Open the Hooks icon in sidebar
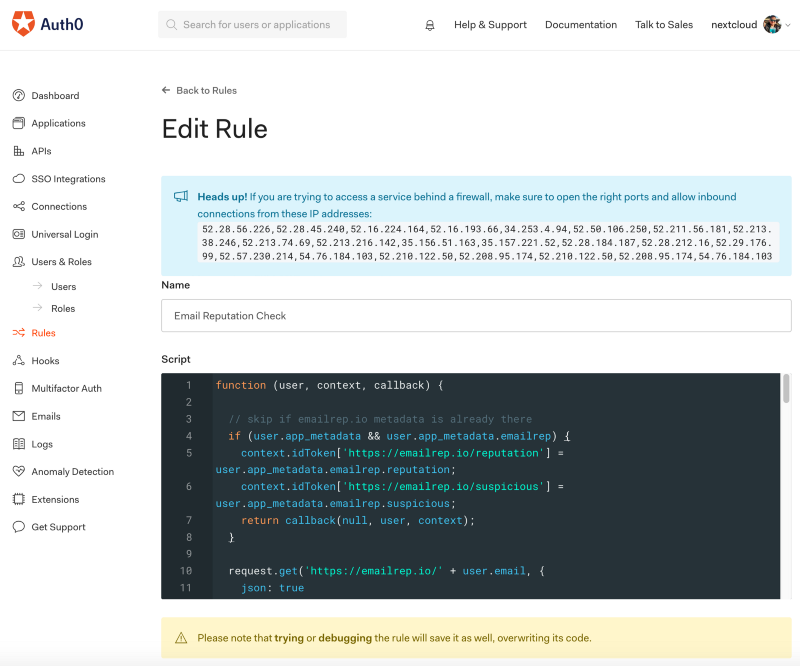This screenshot has width=800, height=666. click(18, 360)
